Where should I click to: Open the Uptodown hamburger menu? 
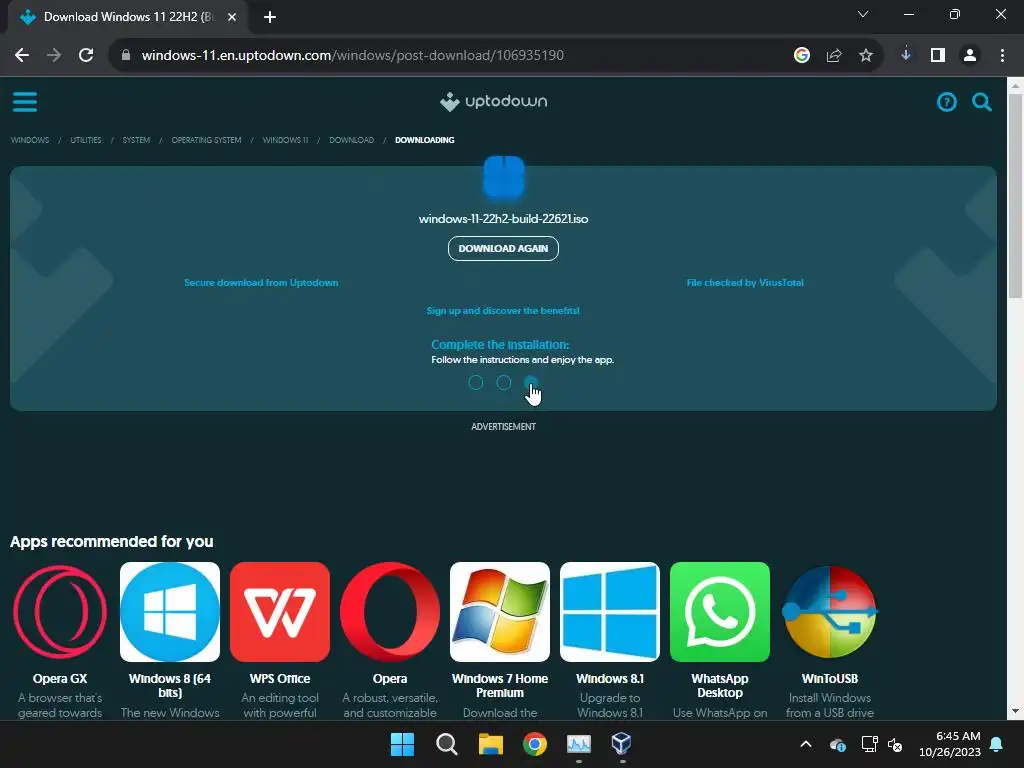pos(25,102)
